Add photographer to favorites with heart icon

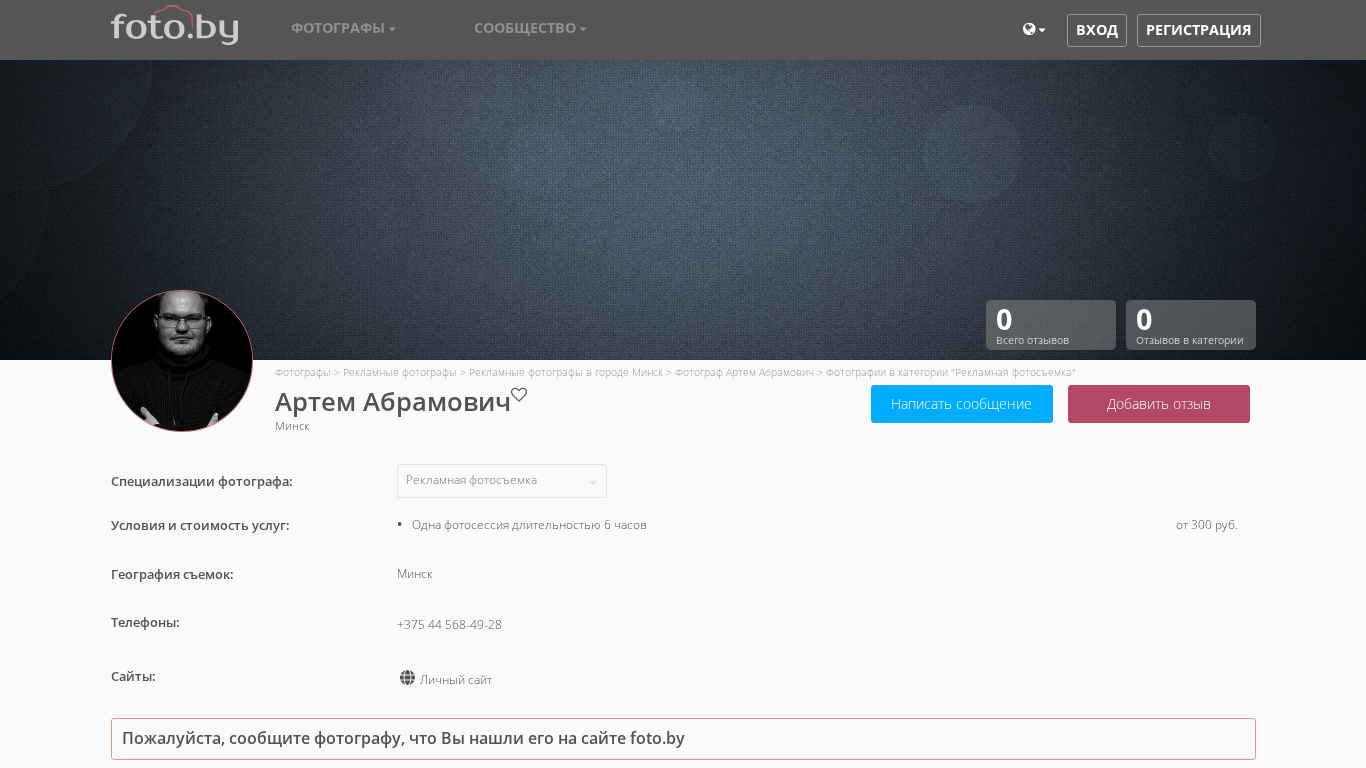coord(519,394)
